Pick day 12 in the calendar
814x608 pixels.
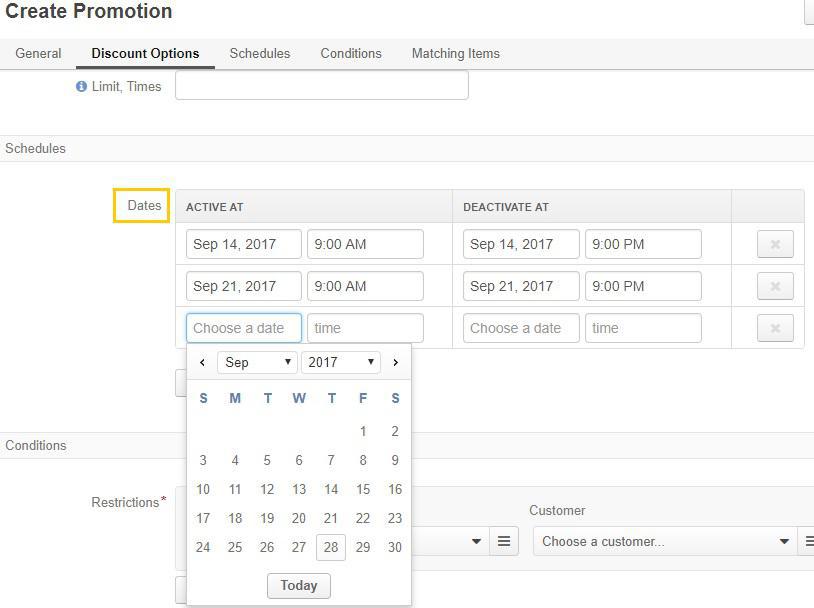point(267,489)
